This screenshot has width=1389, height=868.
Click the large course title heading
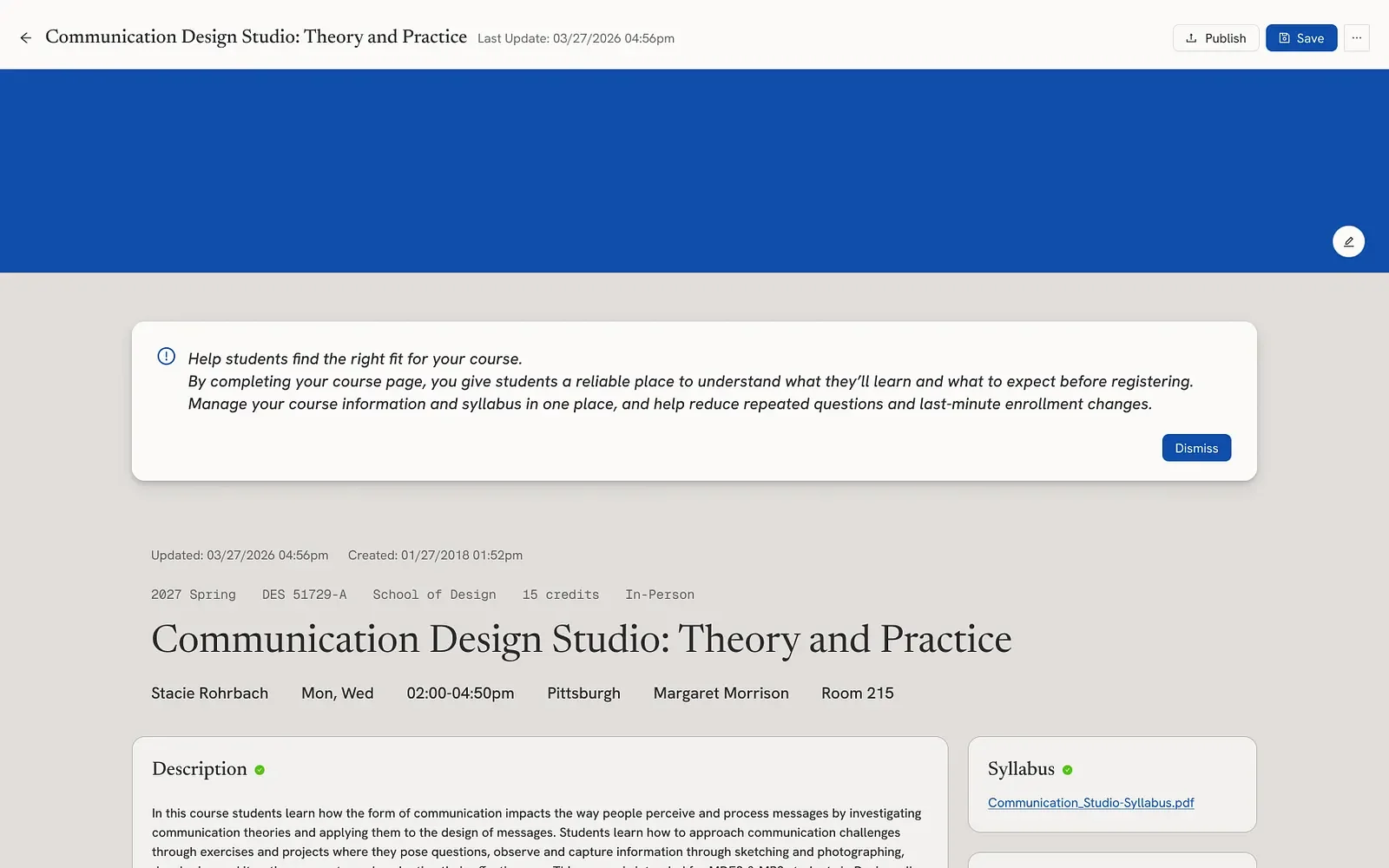[x=582, y=640]
